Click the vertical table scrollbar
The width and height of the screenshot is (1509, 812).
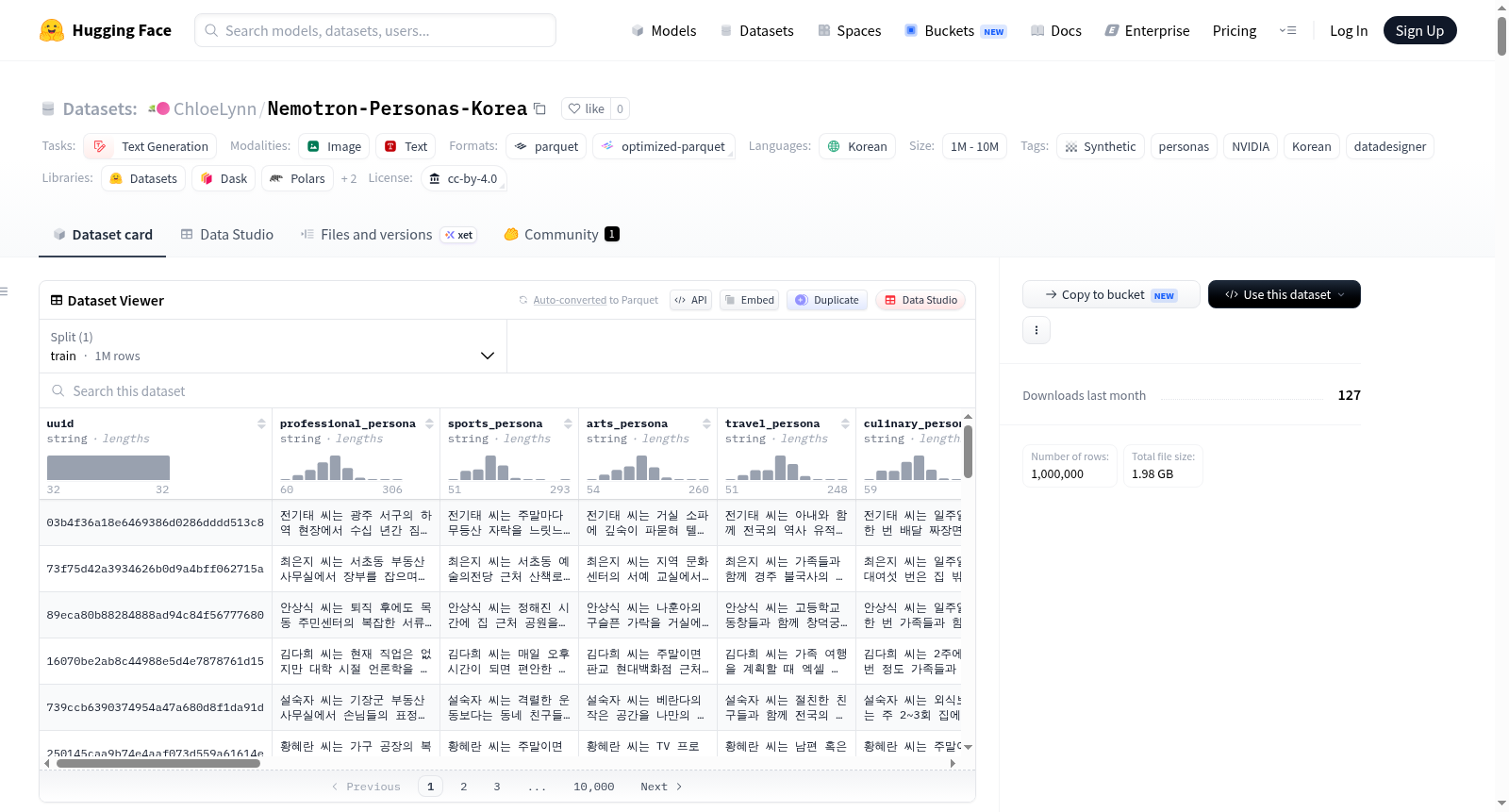(x=968, y=452)
